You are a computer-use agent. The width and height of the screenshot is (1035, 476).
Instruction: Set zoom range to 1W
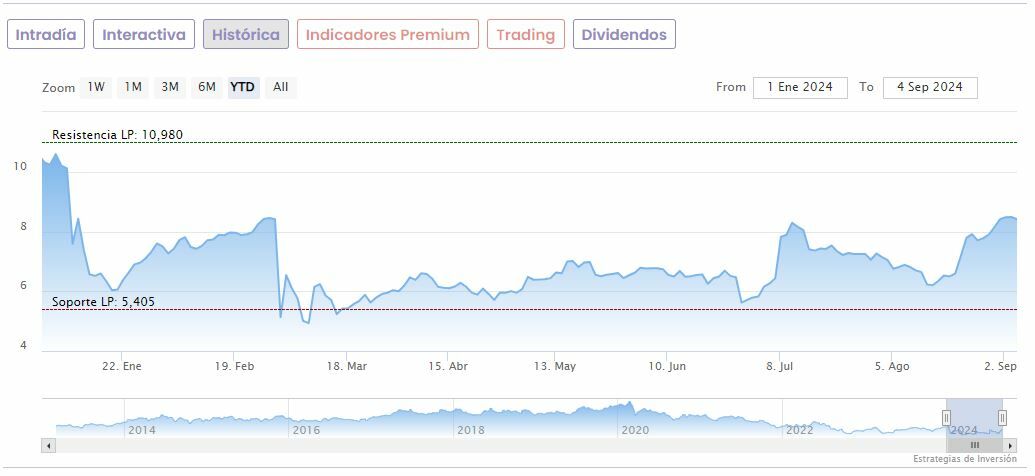tap(96, 87)
